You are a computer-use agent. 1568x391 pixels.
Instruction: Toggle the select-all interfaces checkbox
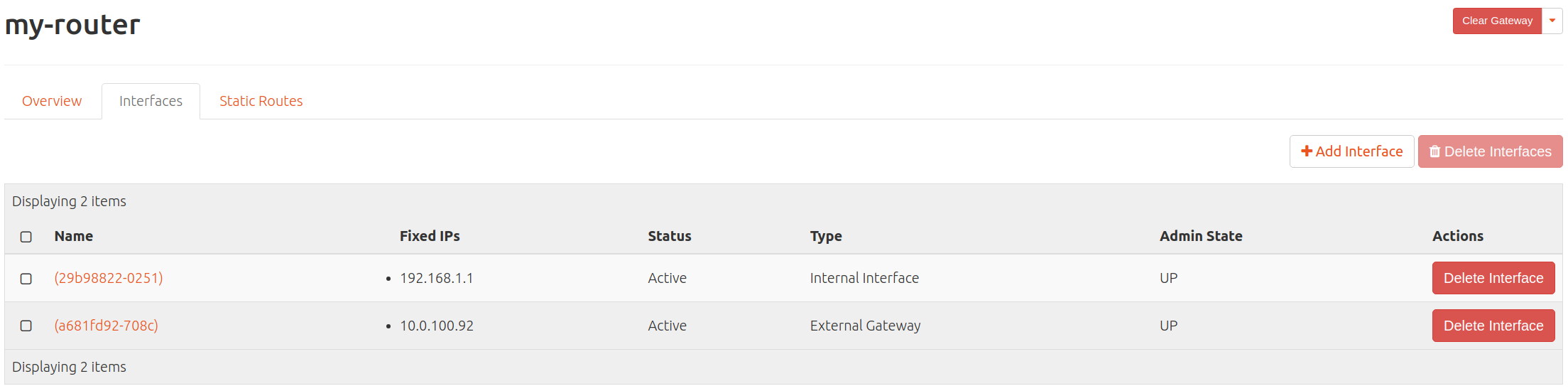pyautogui.click(x=26, y=237)
